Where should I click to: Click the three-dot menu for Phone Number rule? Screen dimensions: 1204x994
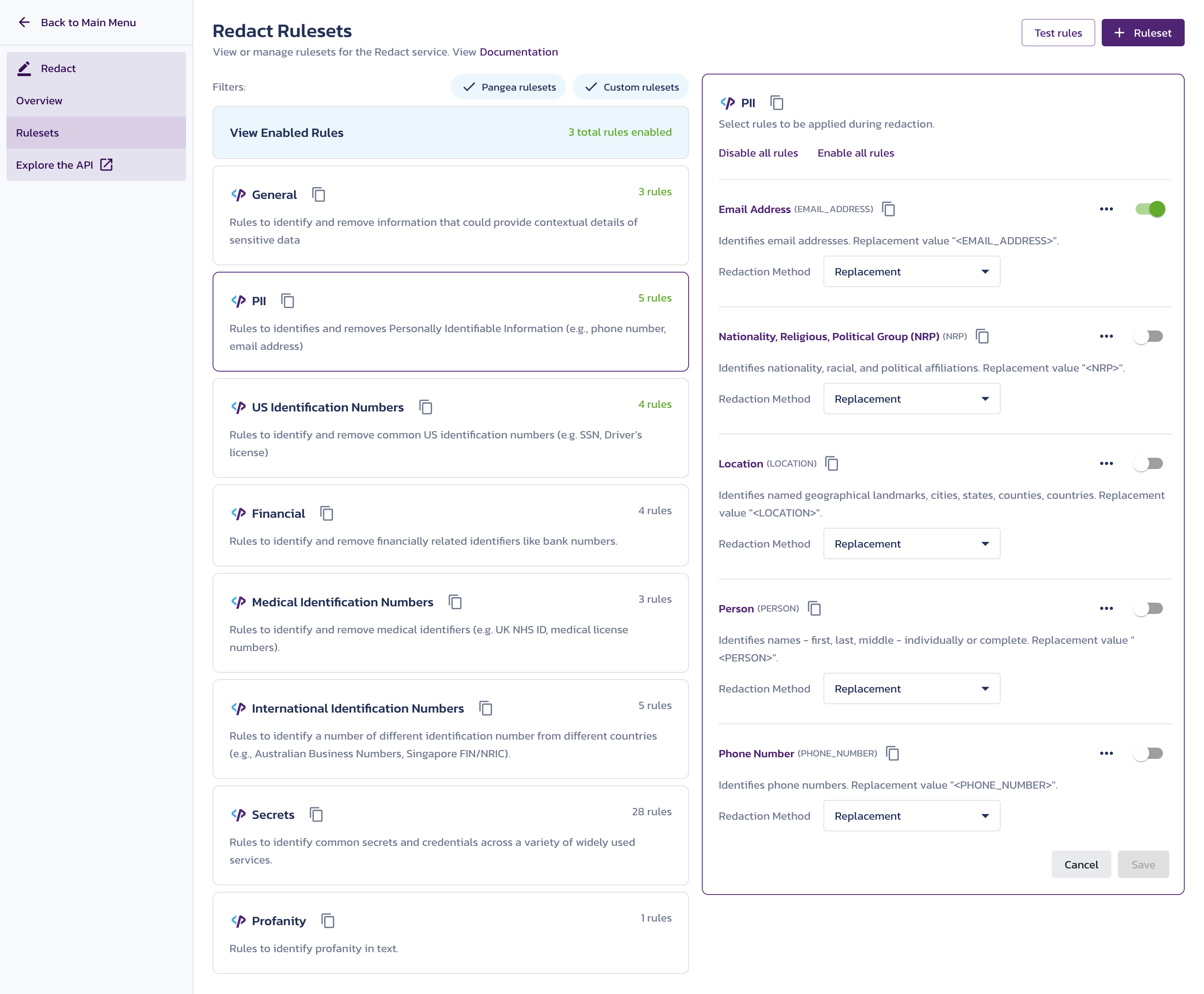[x=1107, y=753]
